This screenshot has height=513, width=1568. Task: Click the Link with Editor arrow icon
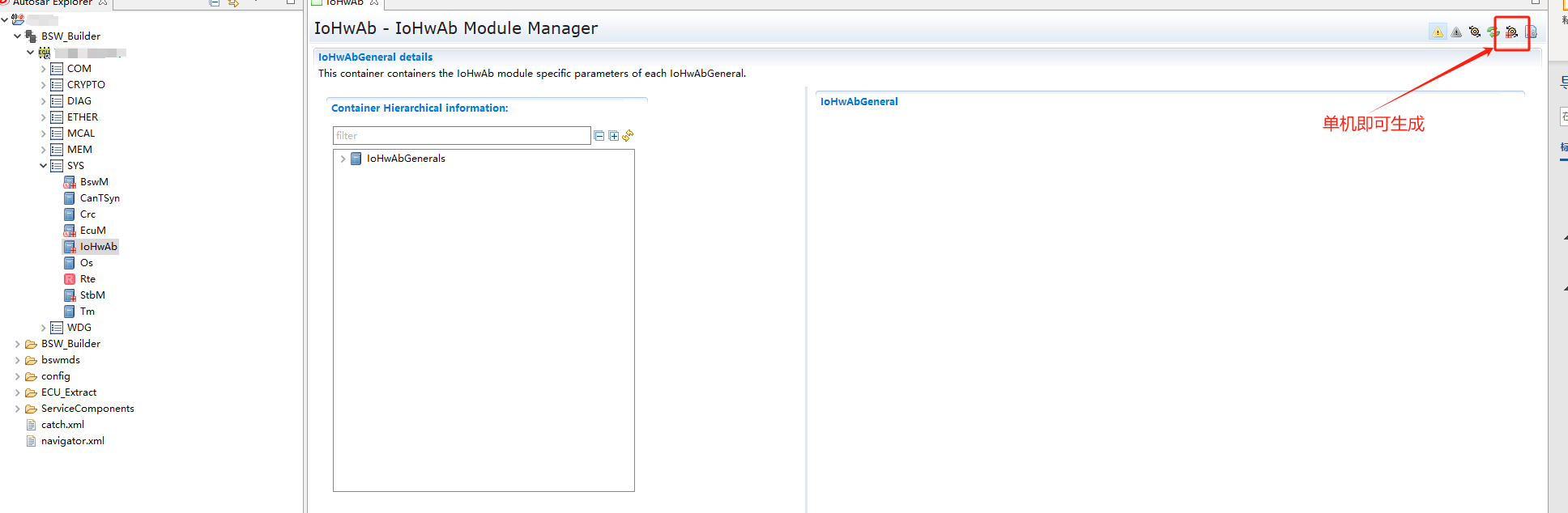coord(233,3)
